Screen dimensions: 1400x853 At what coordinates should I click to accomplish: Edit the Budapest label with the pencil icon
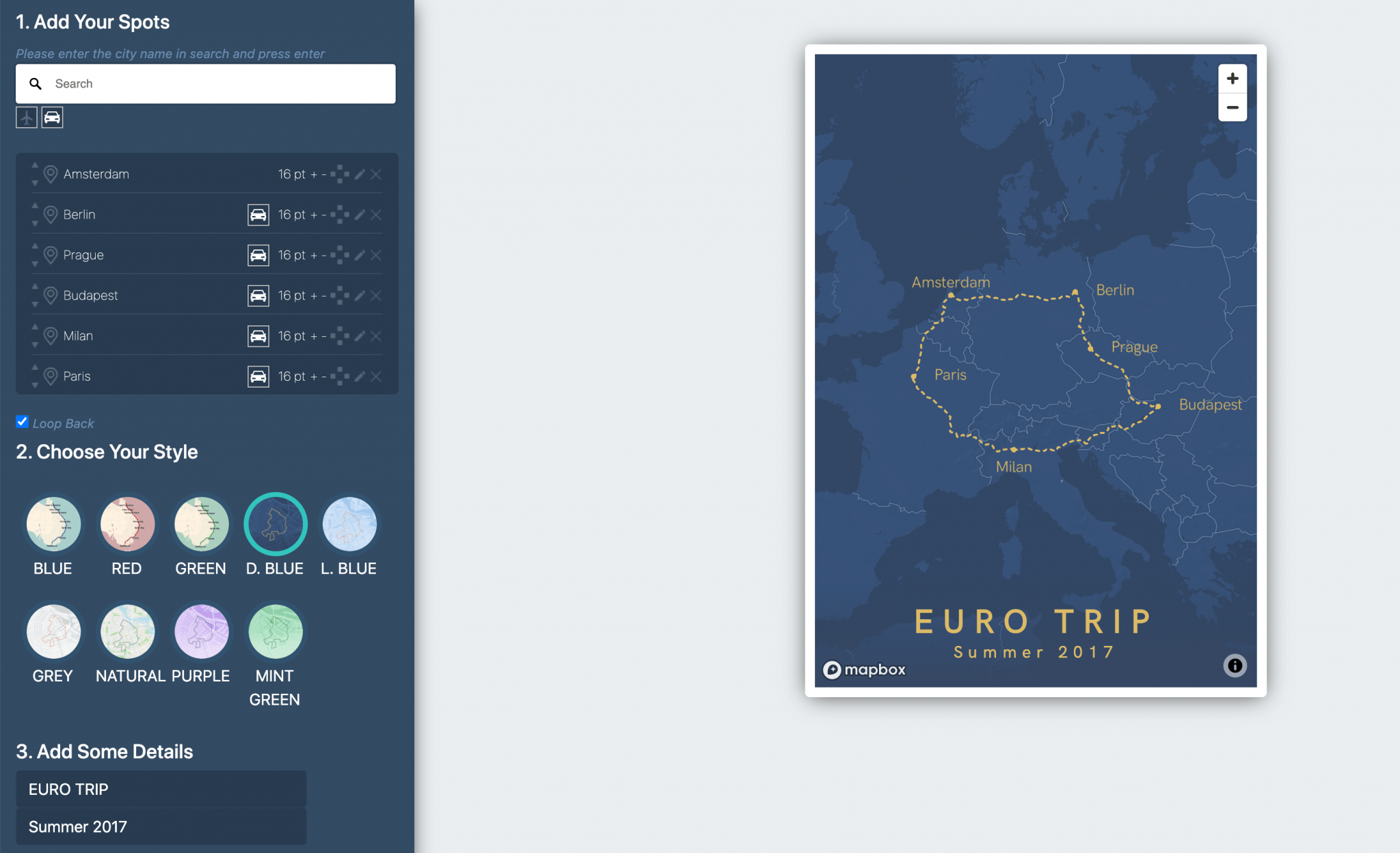coord(360,295)
